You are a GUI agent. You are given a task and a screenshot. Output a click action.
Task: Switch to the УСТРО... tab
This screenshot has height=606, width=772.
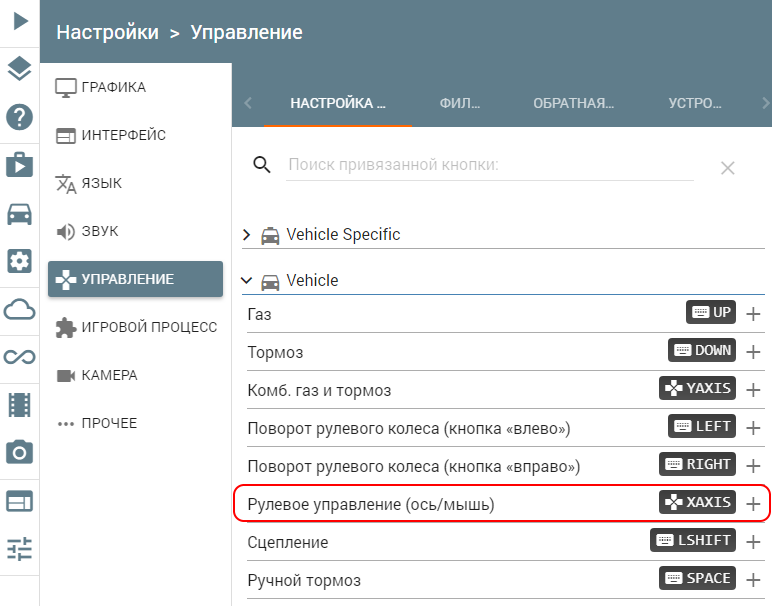click(695, 103)
